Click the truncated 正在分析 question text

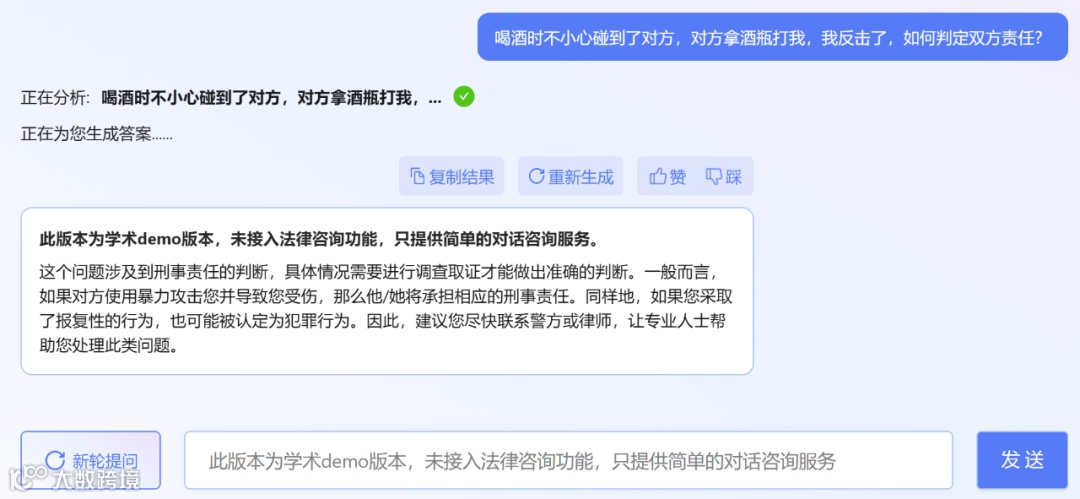click(x=272, y=98)
